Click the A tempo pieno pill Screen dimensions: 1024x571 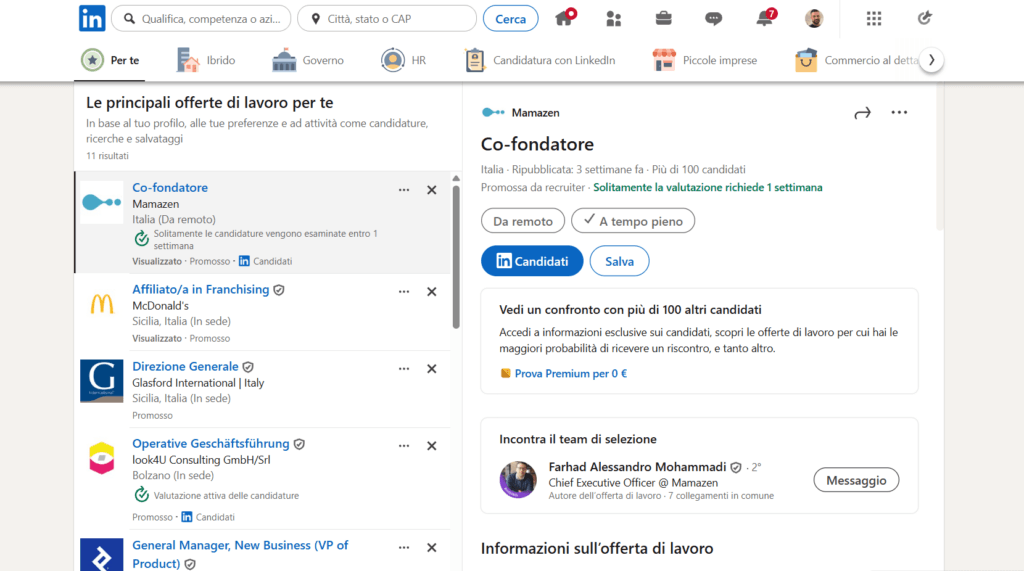(633, 221)
